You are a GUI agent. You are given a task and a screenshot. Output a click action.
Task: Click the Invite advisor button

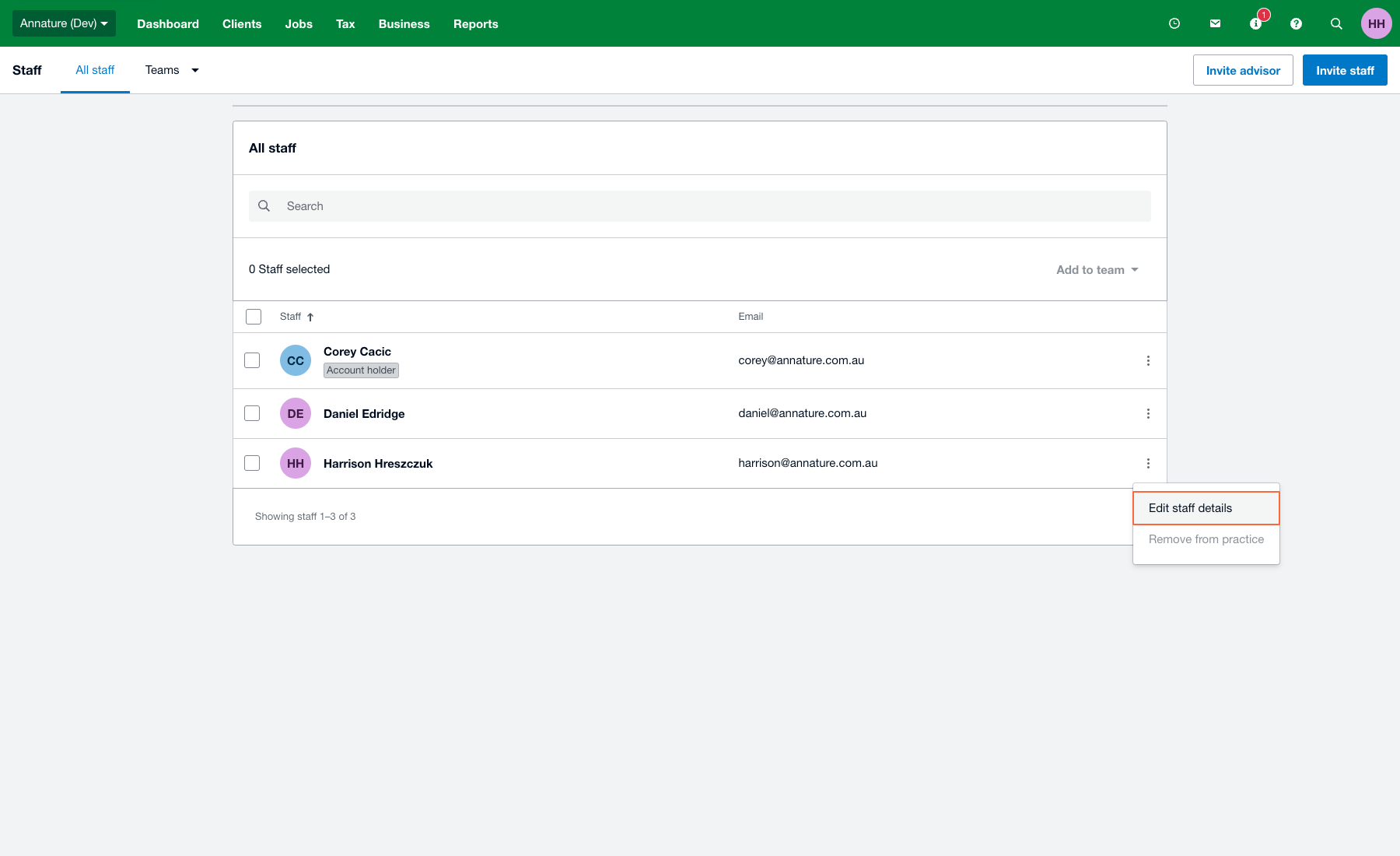tap(1243, 70)
